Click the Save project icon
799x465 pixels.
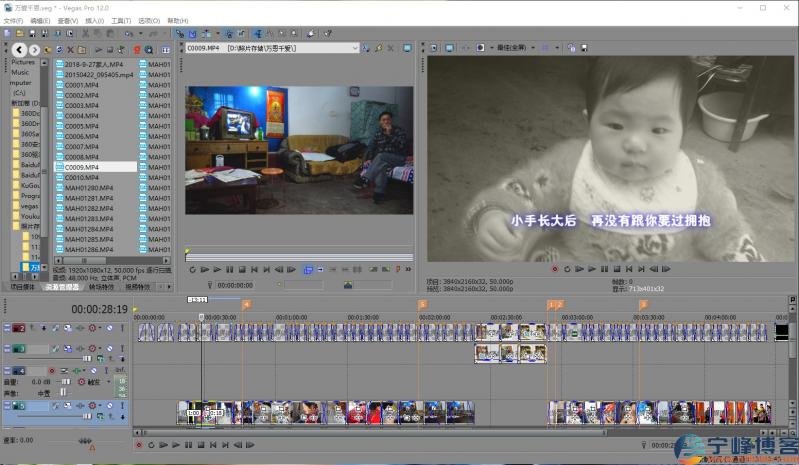[x=32, y=34]
